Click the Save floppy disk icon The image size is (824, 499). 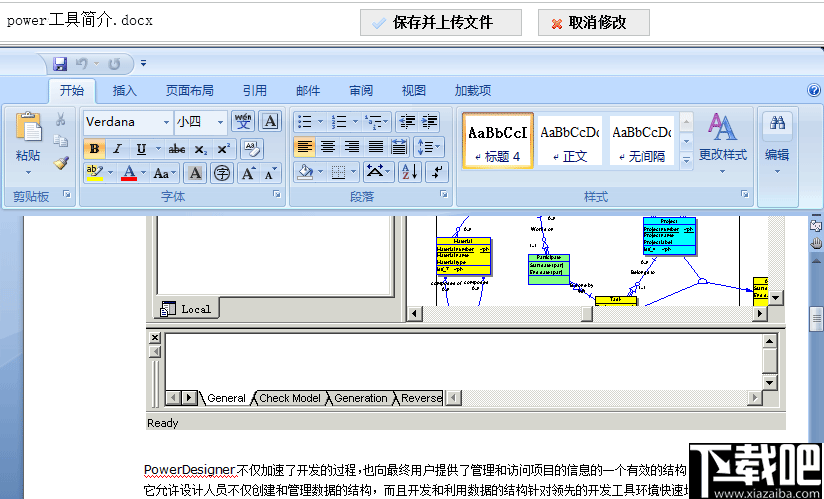[x=60, y=64]
